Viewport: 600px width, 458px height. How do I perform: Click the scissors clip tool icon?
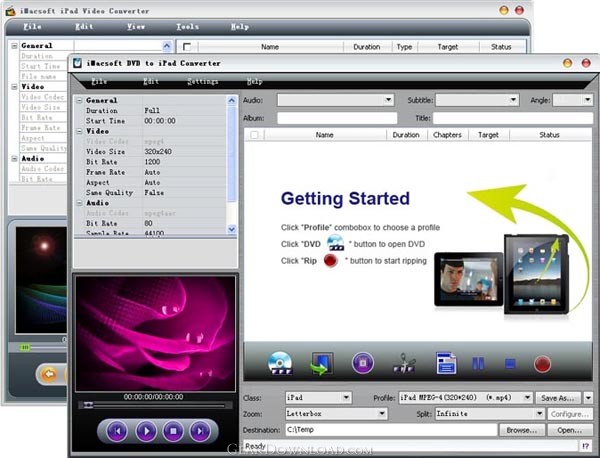pos(404,363)
